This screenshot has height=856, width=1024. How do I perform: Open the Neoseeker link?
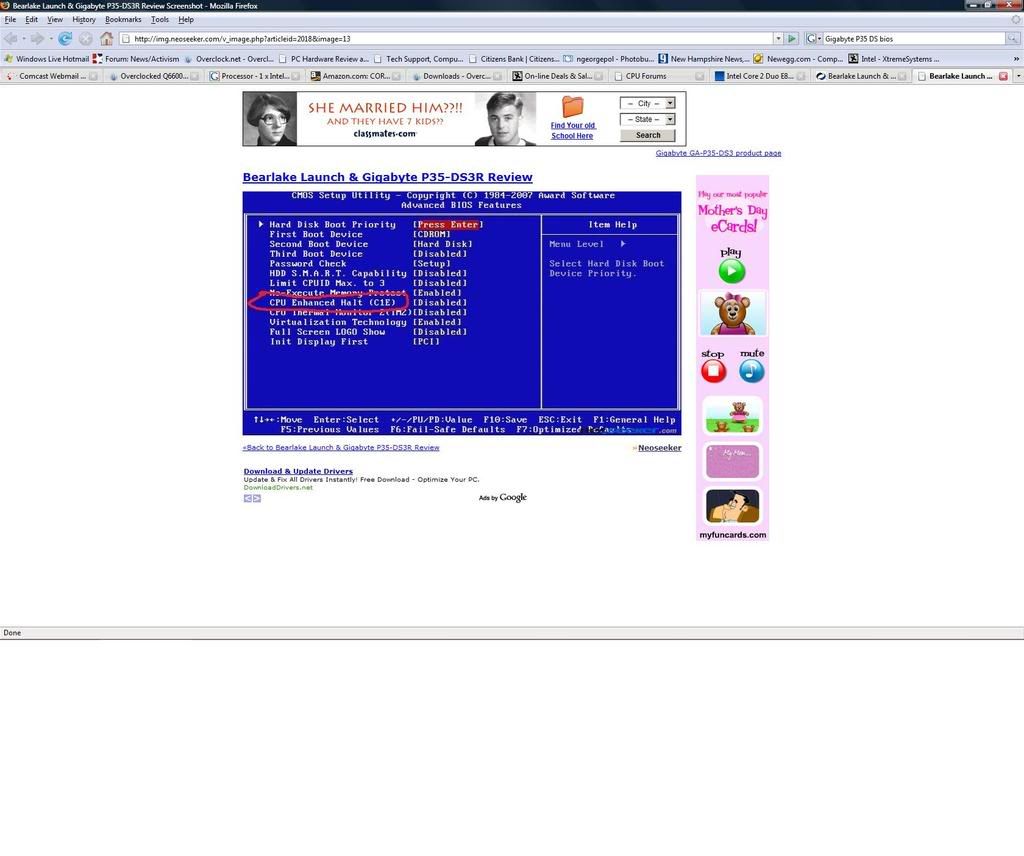pyautogui.click(x=659, y=448)
